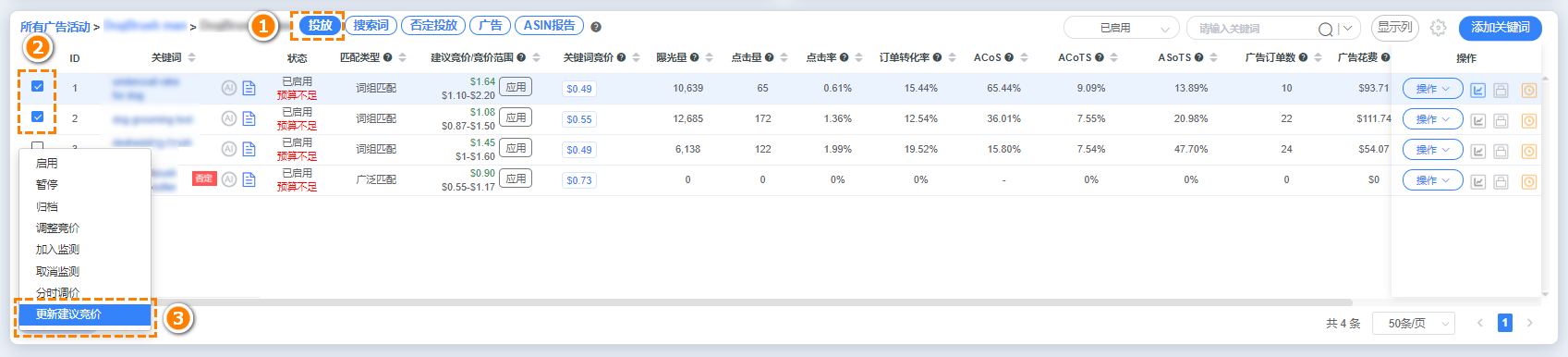Open table settings gear icon
The image size is (1568, 357).
pyautogui.click(x=1438, y=28)
